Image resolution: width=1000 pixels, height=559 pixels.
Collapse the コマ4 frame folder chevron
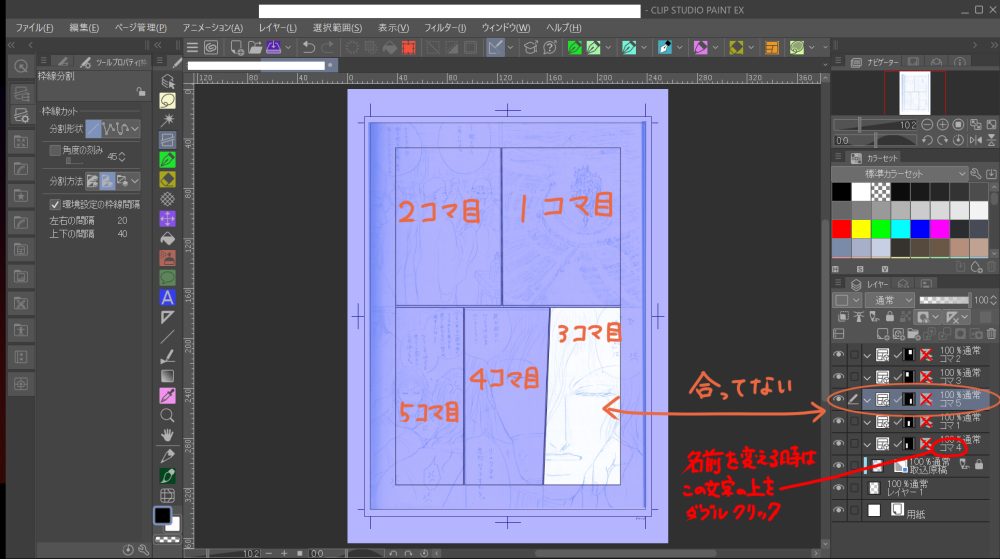(867, 445)
